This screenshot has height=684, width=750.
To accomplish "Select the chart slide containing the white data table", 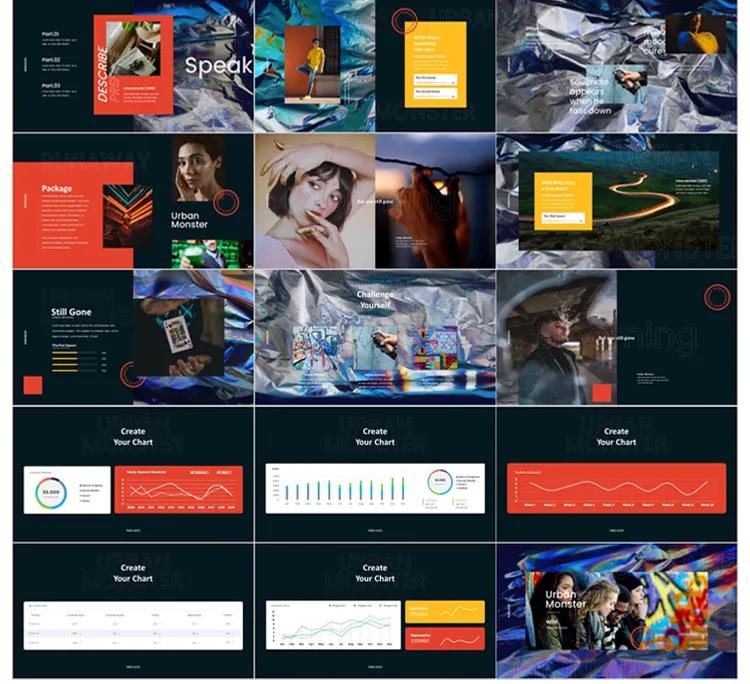I will coord(133,611).
